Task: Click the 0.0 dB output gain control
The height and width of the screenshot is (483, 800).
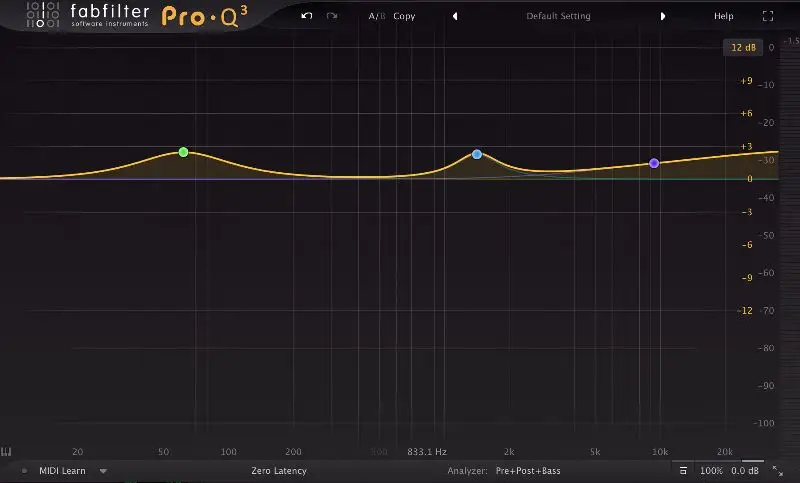Action: click(x=745, y=471)
